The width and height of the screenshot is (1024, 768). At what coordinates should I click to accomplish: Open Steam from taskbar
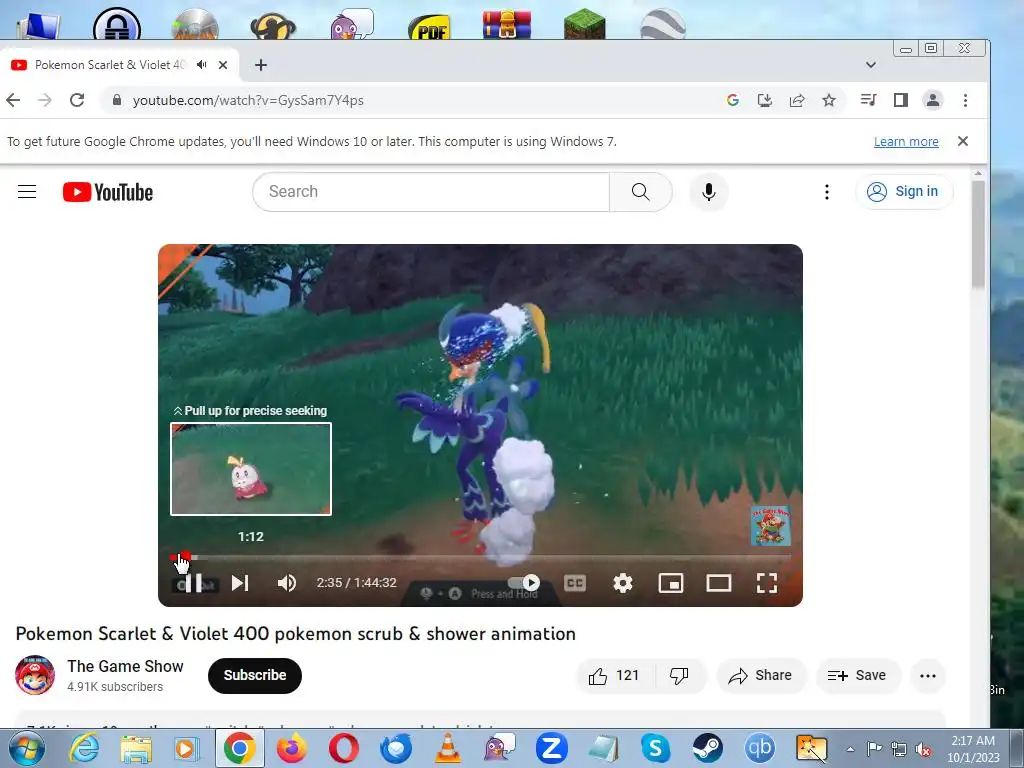(707, 748)
